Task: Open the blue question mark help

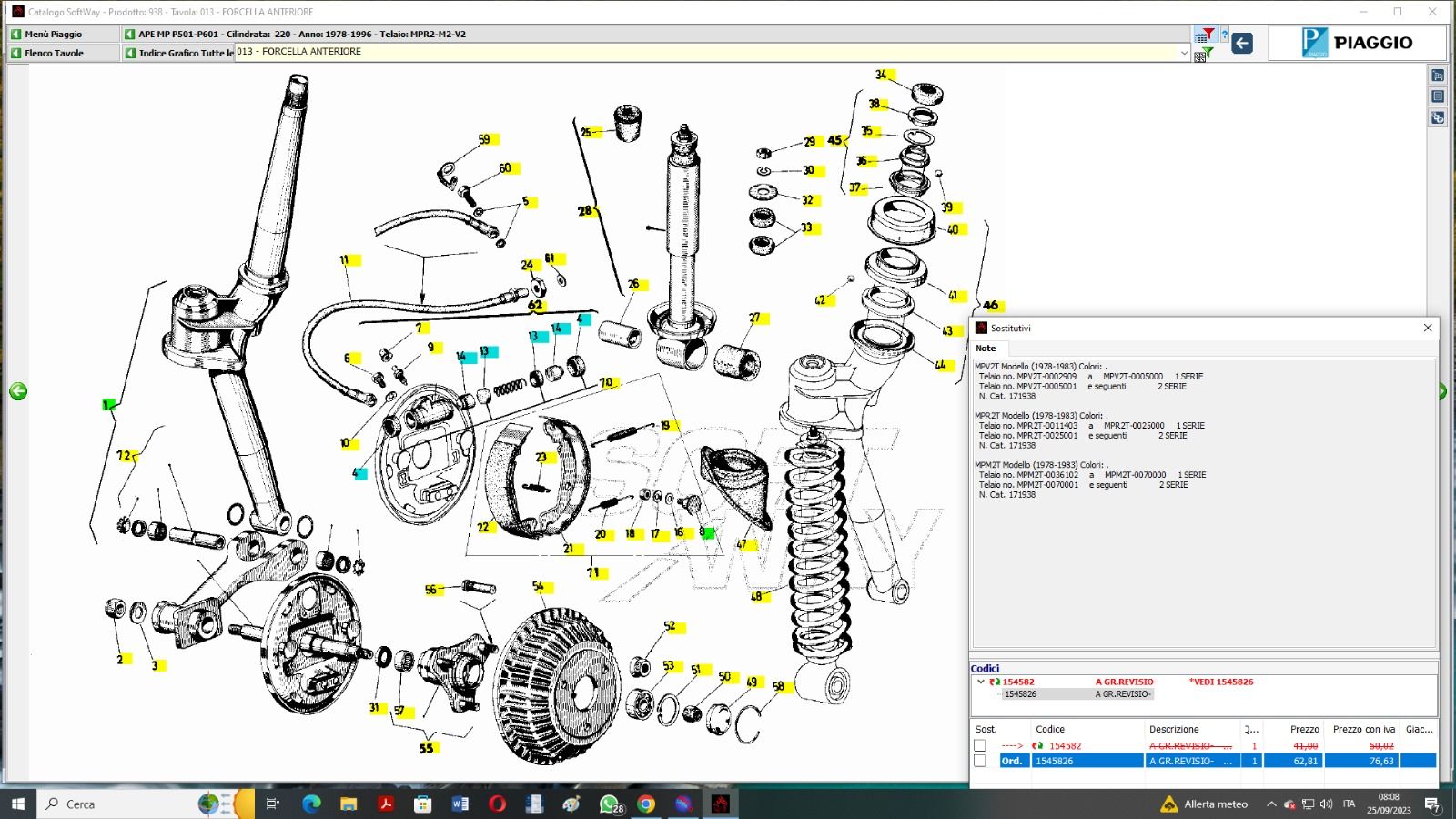Action: pos(1224,35)
